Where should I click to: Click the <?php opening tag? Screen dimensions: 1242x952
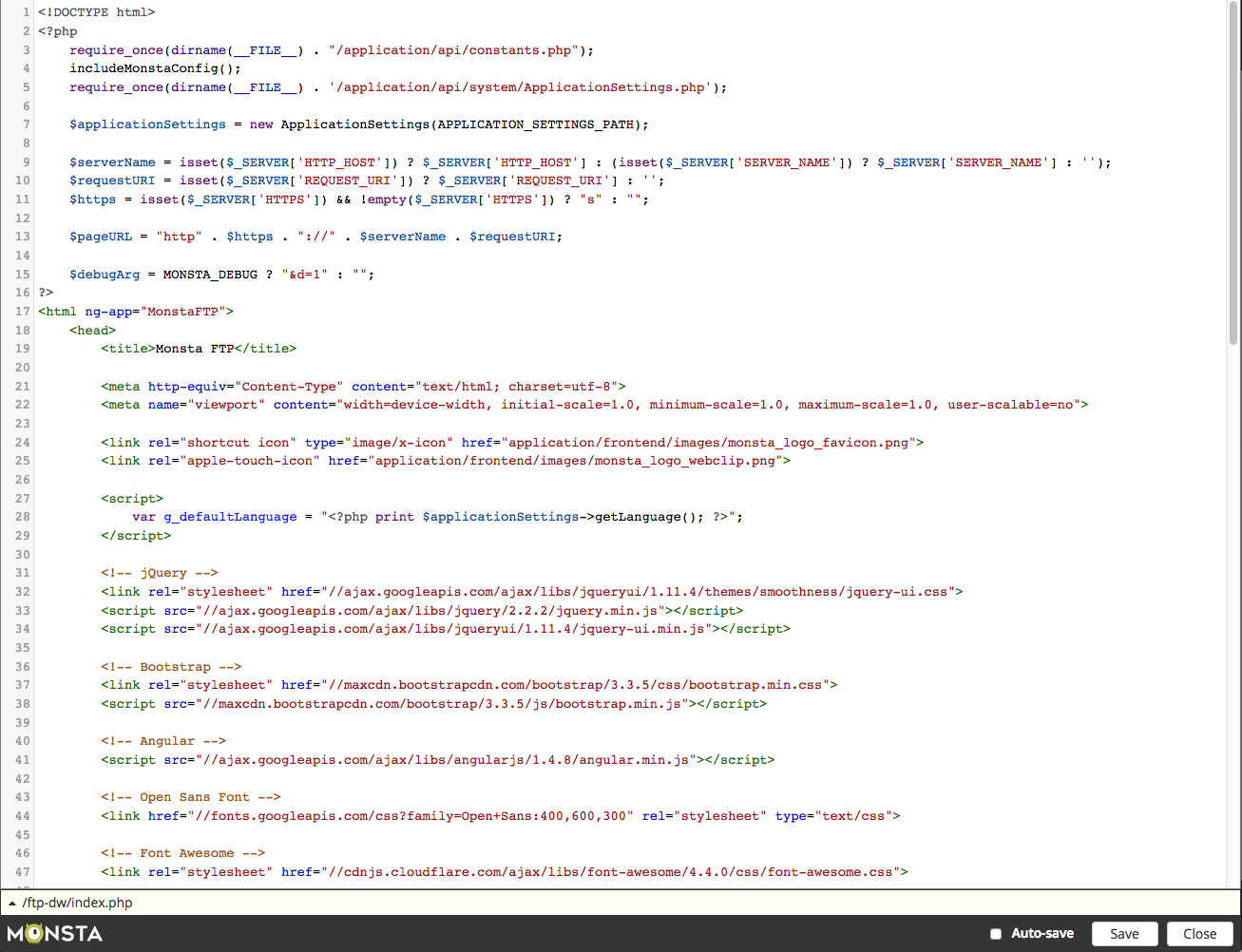58,31
